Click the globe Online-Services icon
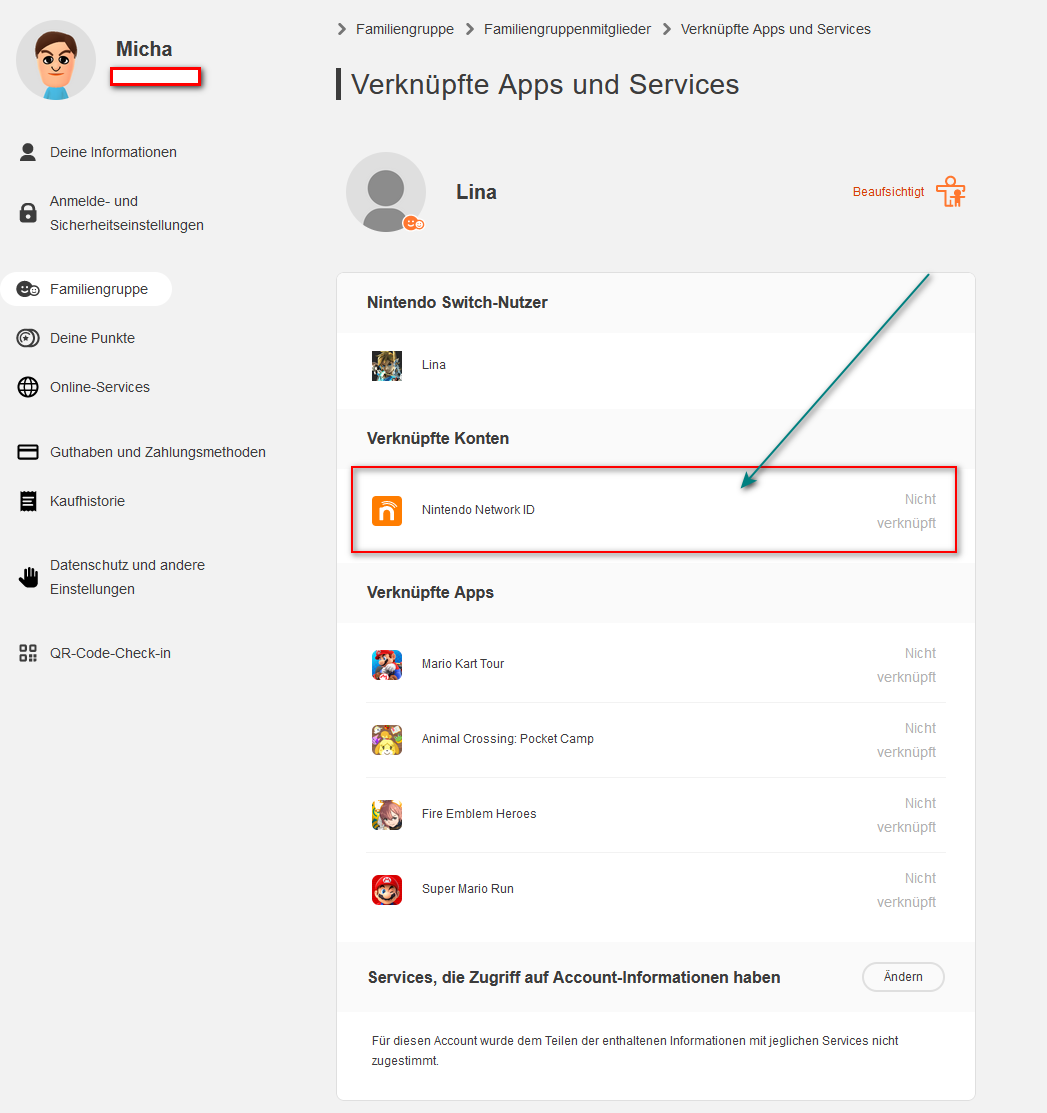 pyautogui.click(x=28, y=387)
